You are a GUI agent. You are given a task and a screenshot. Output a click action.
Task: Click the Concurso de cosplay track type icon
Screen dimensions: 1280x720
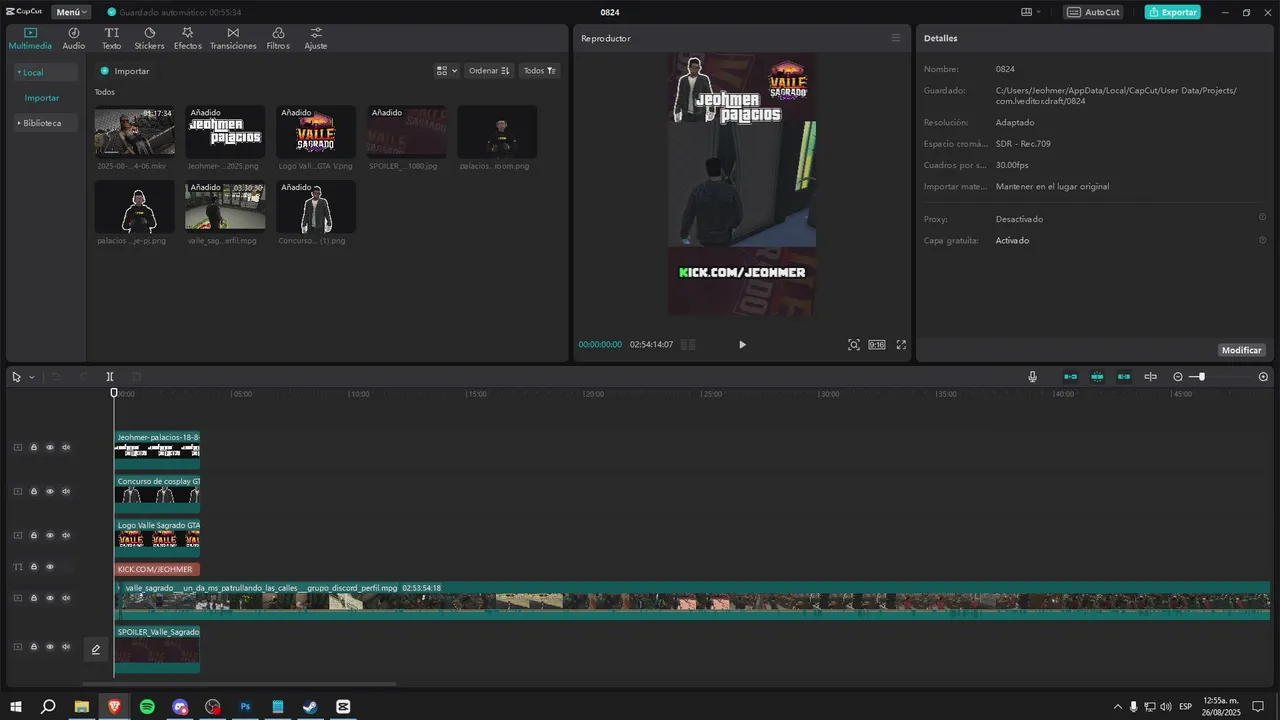(17, 491)
